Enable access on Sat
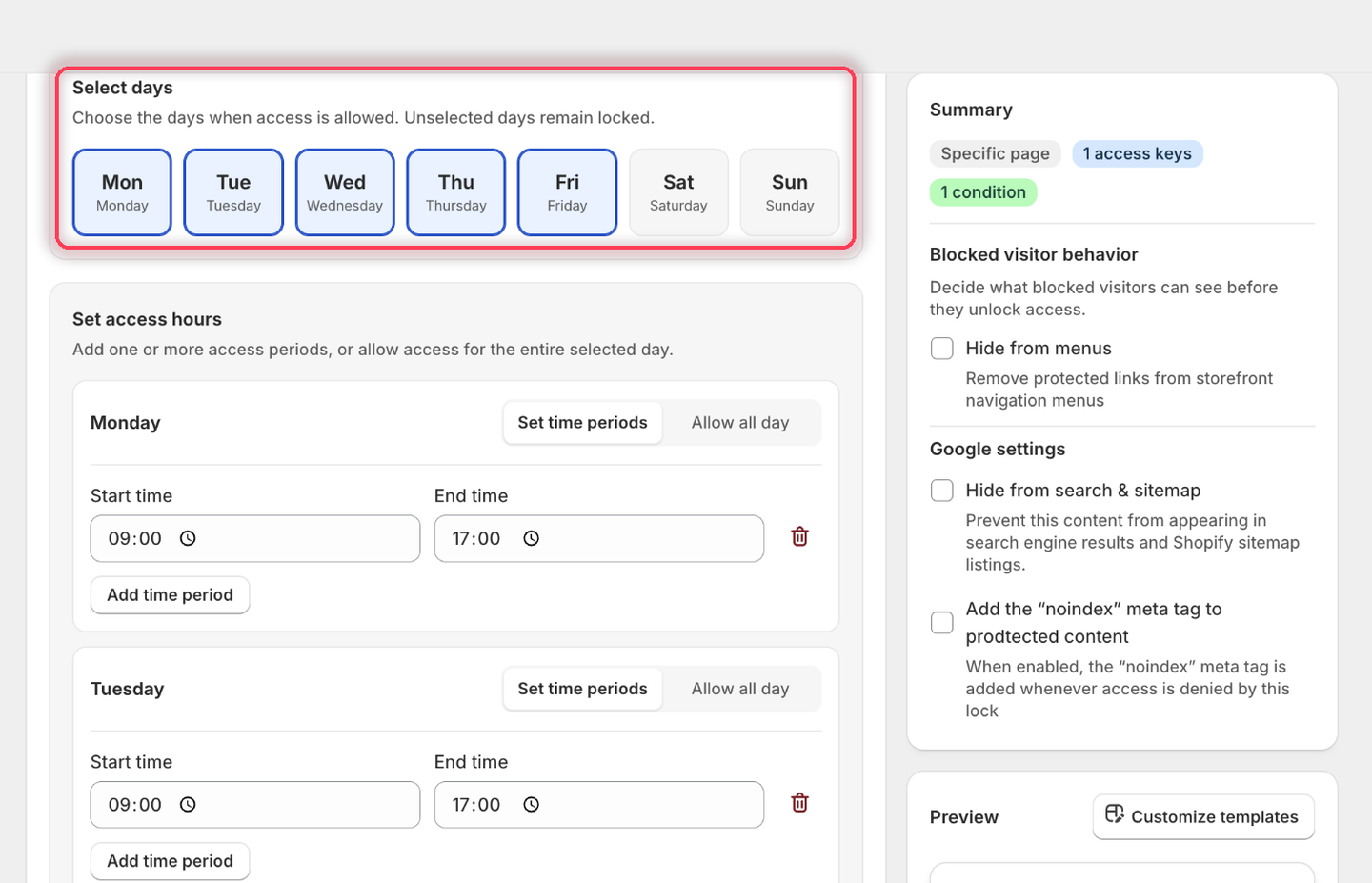1372x883 pixels. (678, 192)
